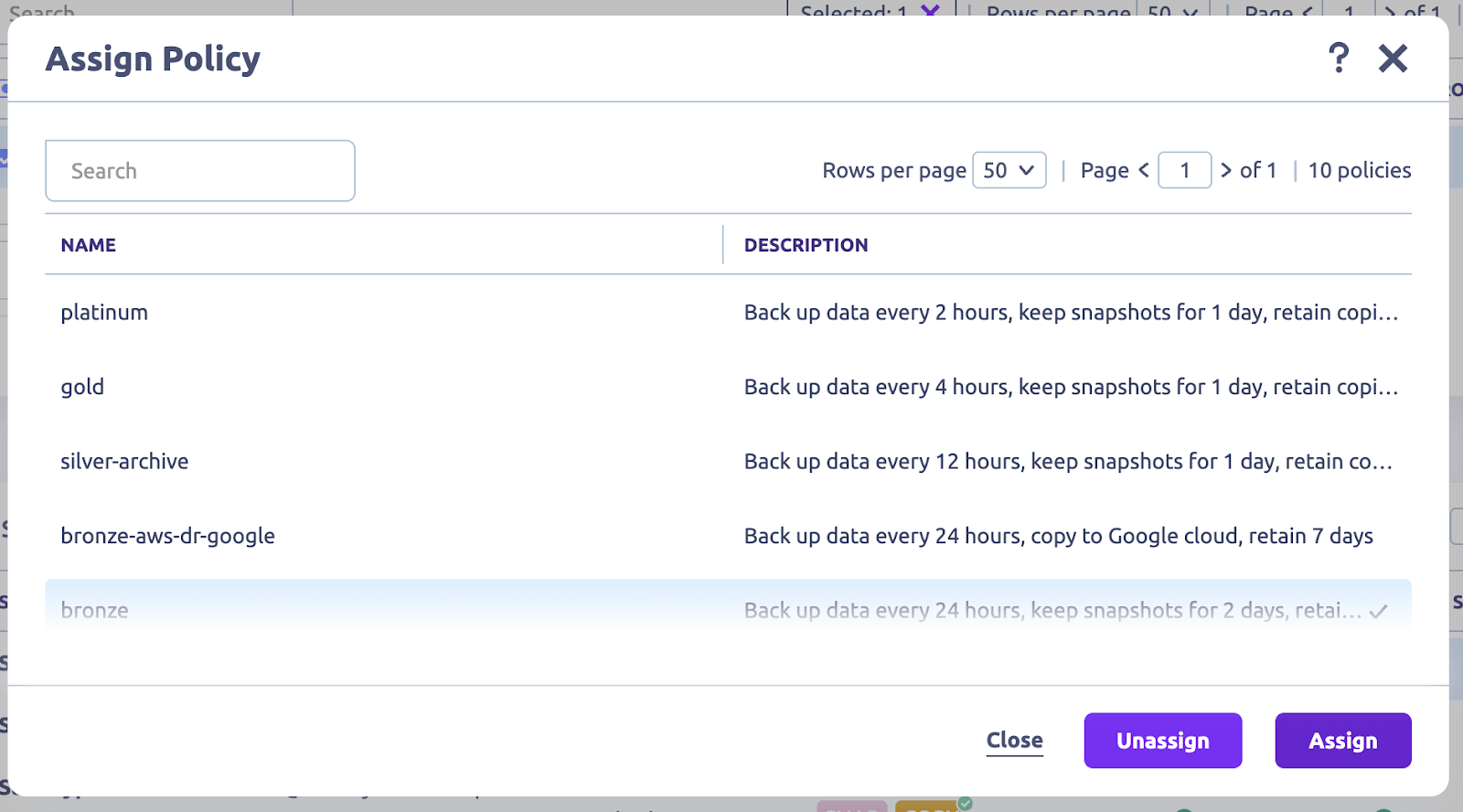Click the checkmark on the bronze row
Image resolution: width=1463 pixels, height=812 pixels.
(1379, 611)
